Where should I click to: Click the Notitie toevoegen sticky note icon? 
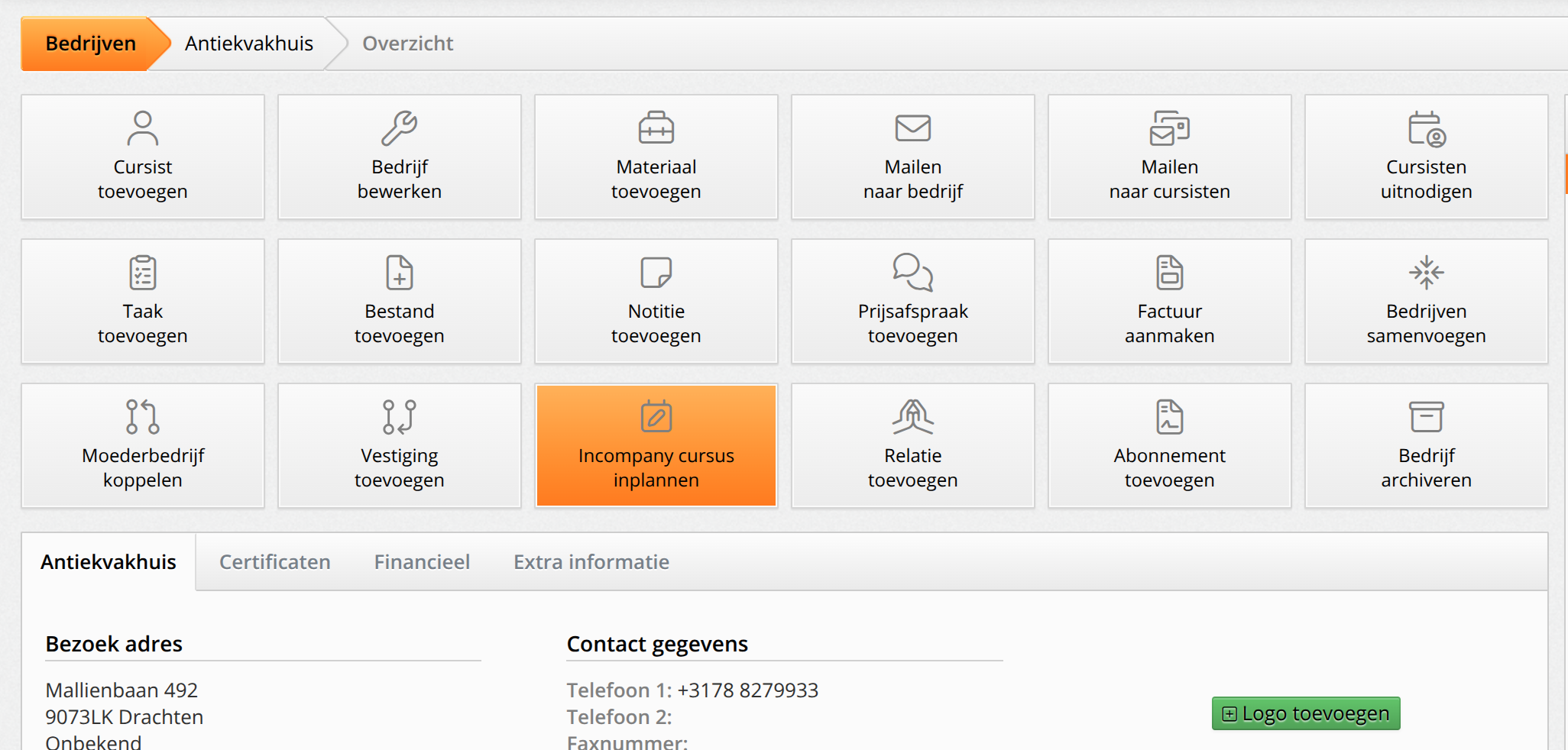pos(656,273)
